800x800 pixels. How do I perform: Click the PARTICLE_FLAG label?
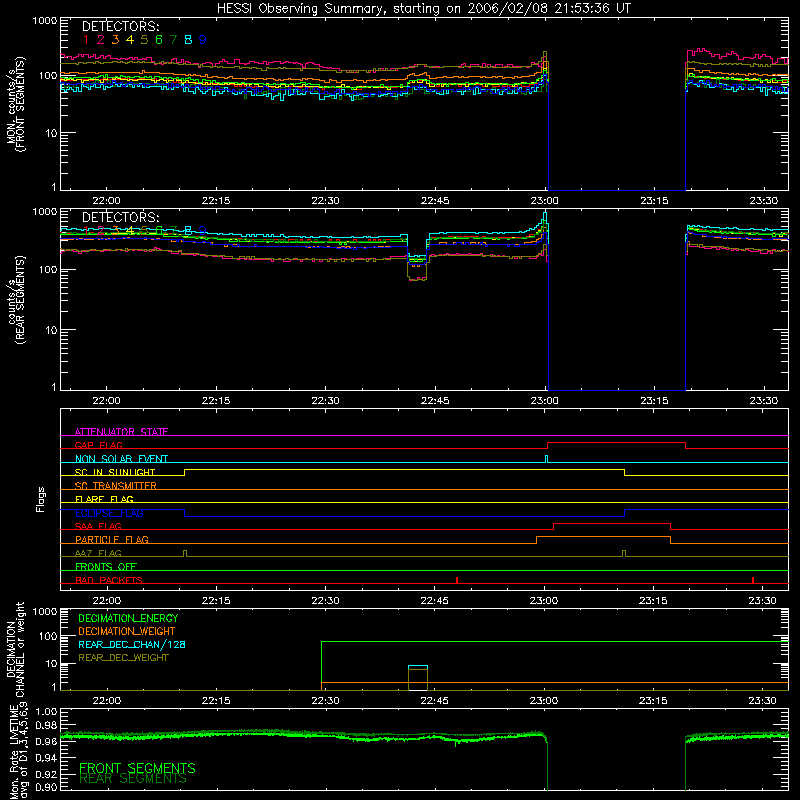(x=112, y=539)
